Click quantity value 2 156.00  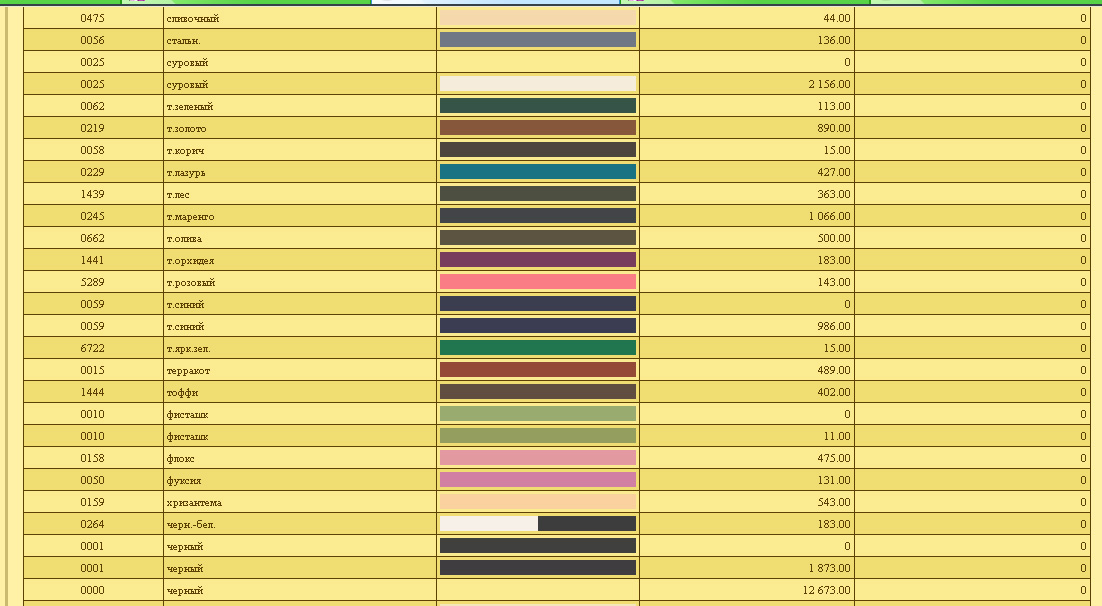tap(829, 84)
